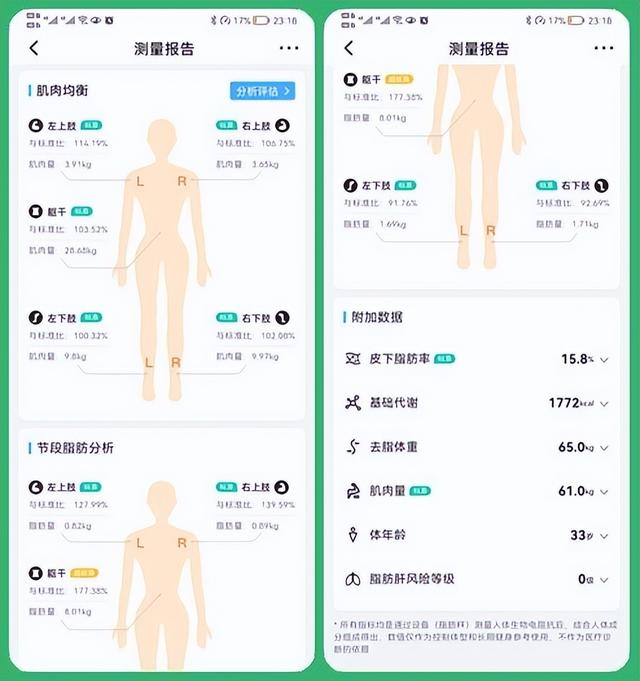
Task: Tap the body figure in 肌肉均衡
Action: coord(162,260)
